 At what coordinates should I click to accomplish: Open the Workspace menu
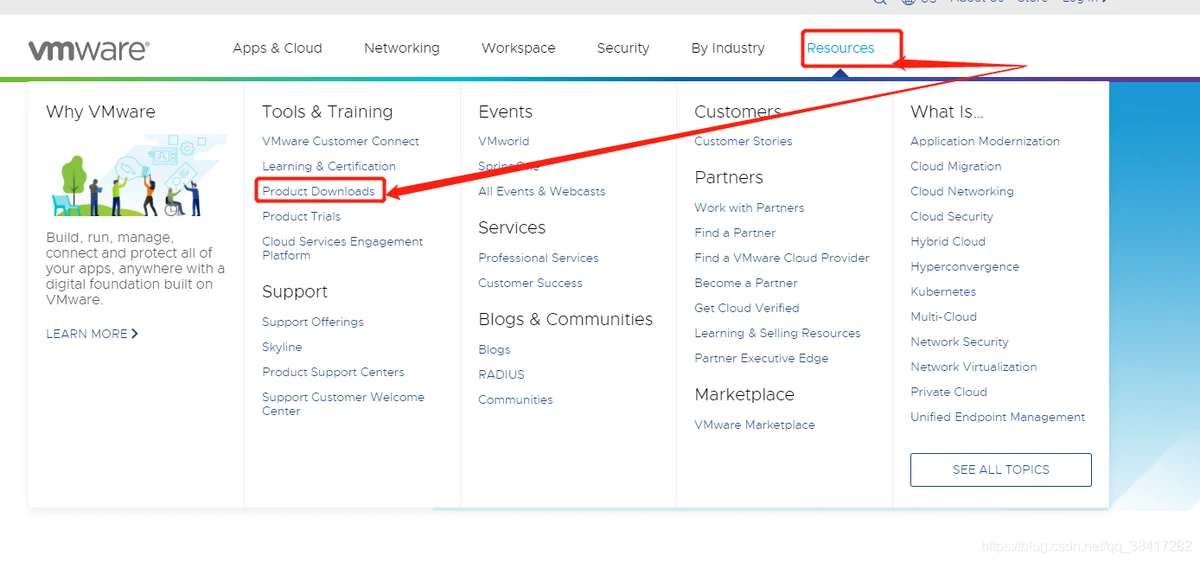point(518,48)
